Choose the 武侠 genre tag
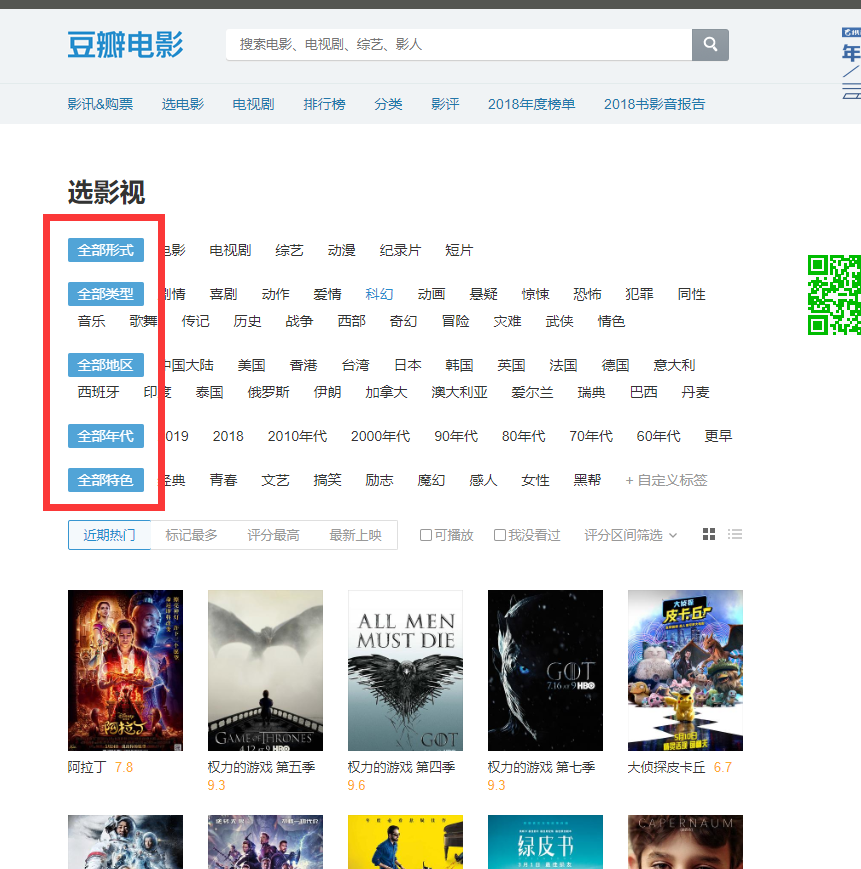 coord(560,321)
